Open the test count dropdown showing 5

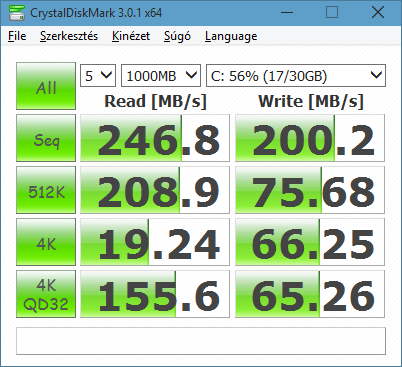[98, 76]
